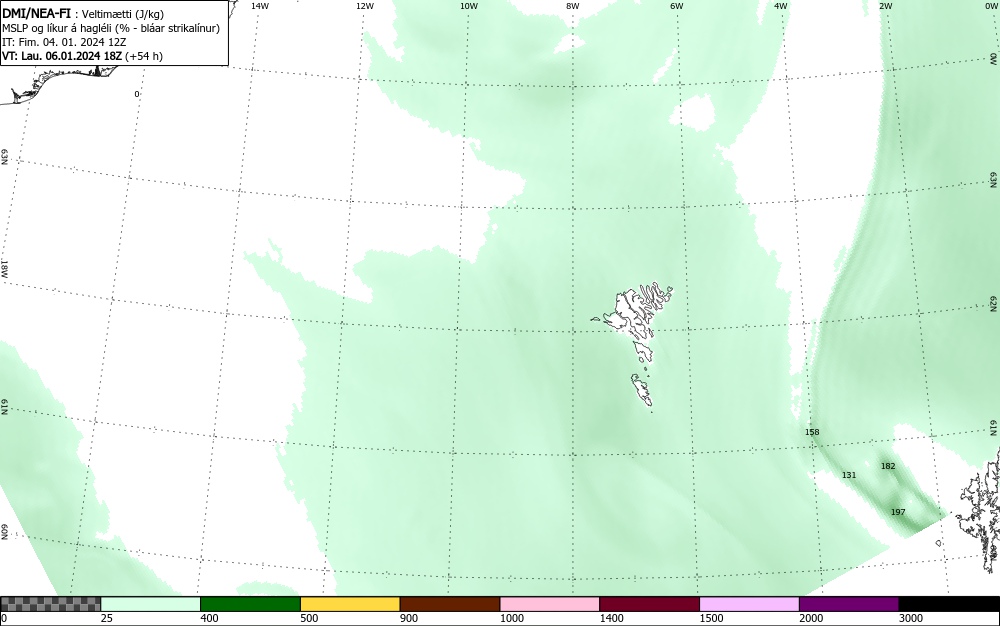The image size is (1000, 626).
Task: Click the 14W longitude label at top
Action: [260, 6]
